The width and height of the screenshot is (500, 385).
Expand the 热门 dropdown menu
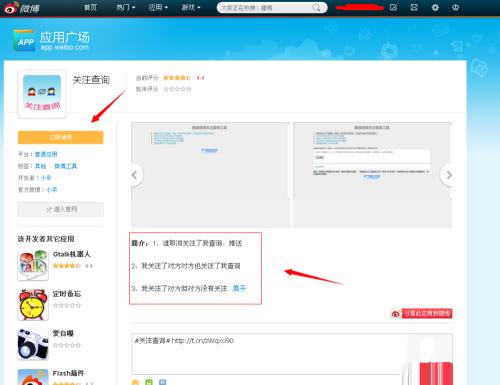pos(125,7)
